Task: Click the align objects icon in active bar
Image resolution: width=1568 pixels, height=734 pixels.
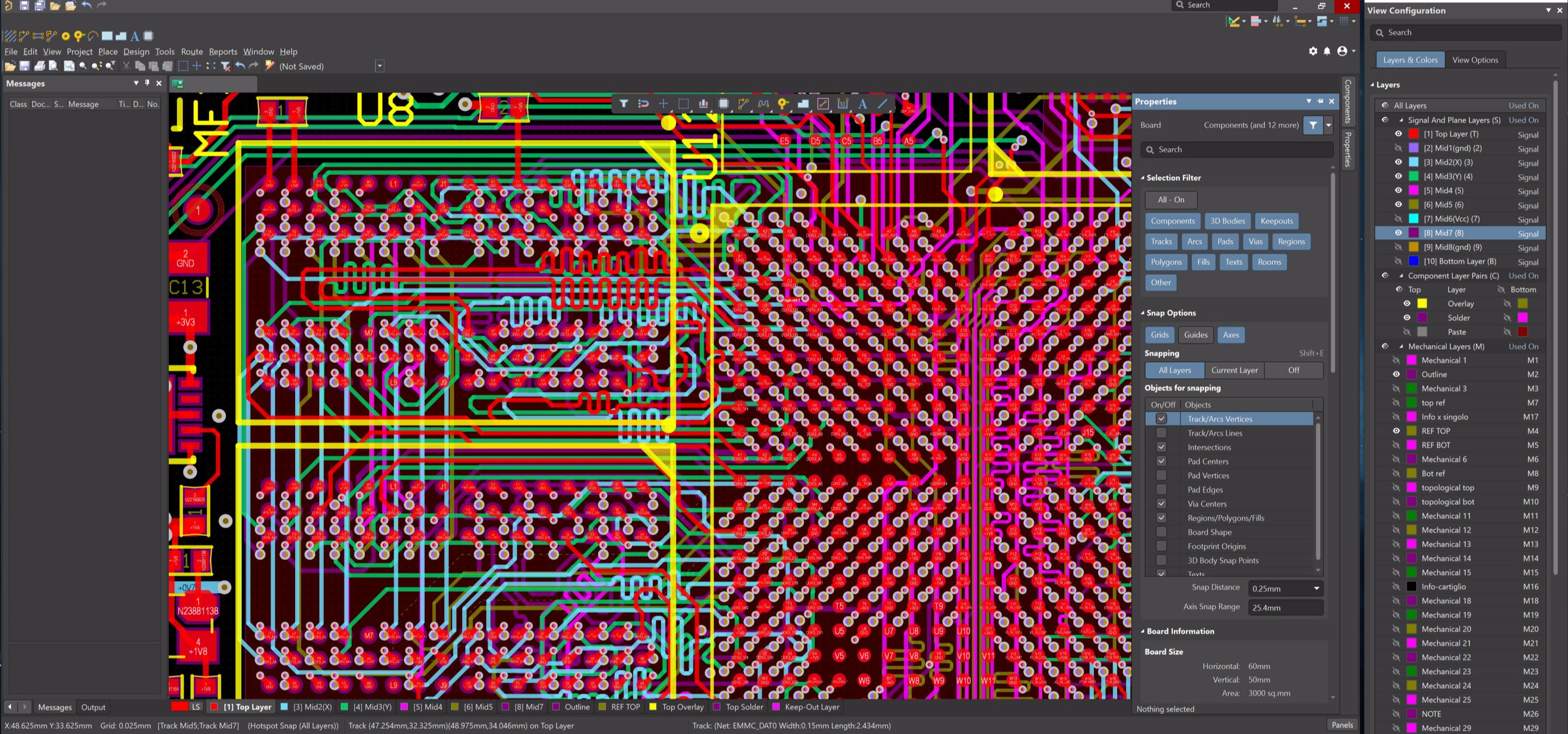Action: pos(703,104)
